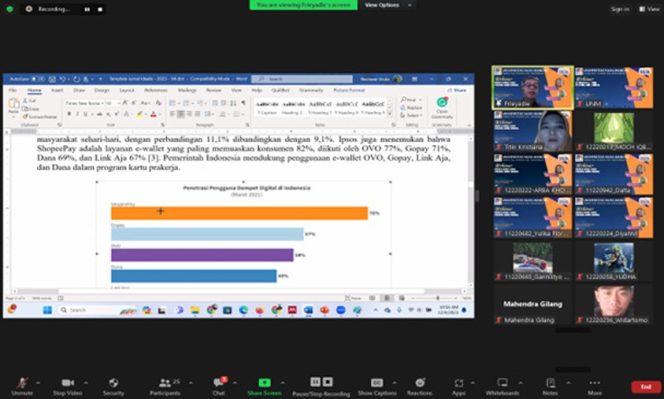
Task: Click the orange ShopeePay bar in the chart
Action: pyautogui.click(x=239, y=213)
